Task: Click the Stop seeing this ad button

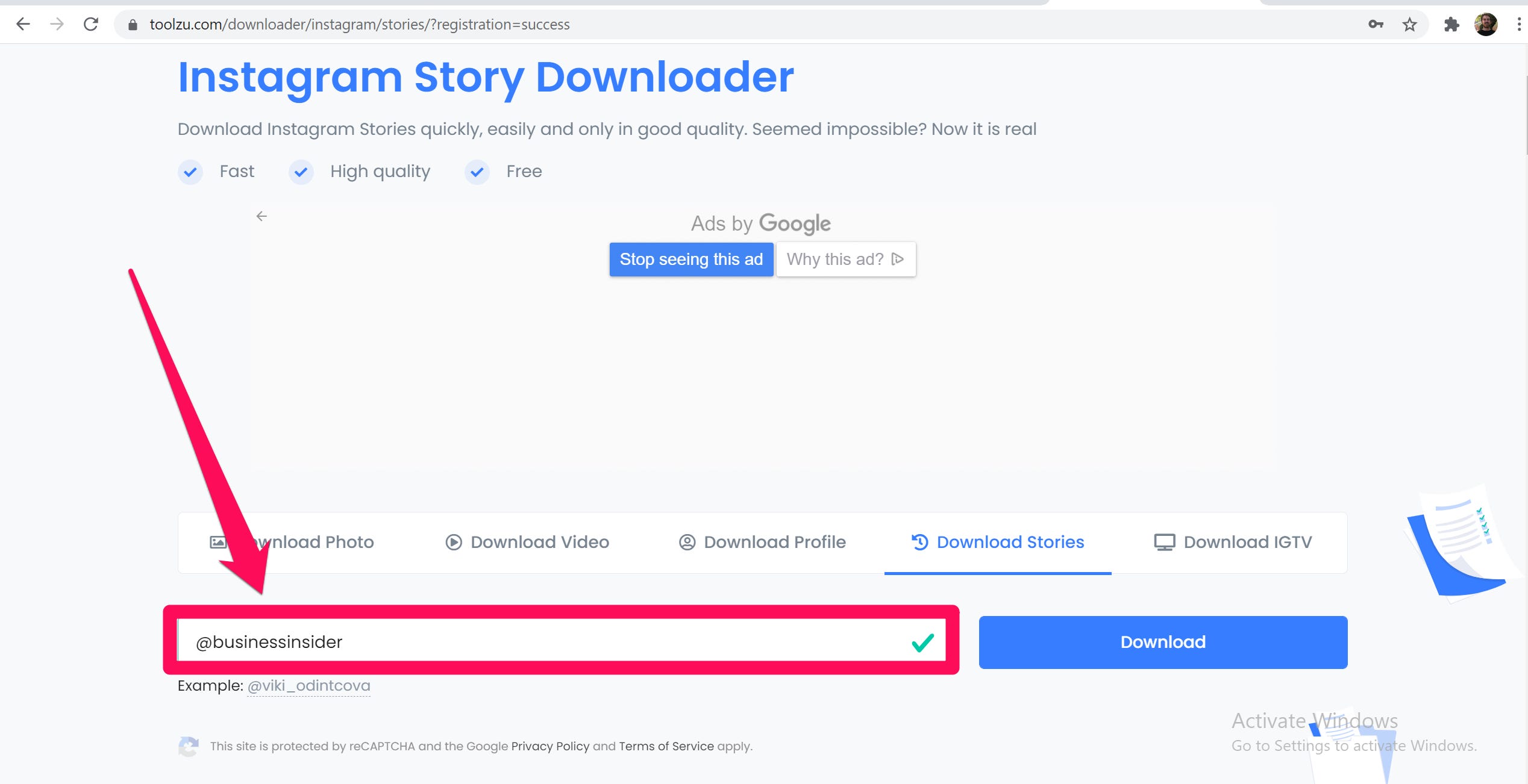Action: (692, 259)
